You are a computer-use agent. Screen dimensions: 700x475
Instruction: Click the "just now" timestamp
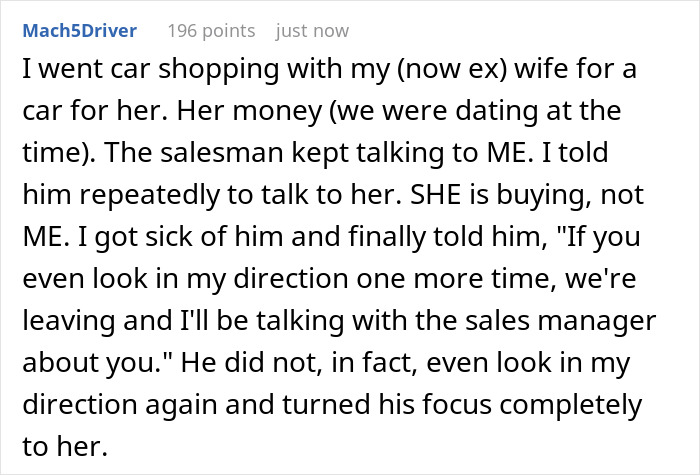point(312,30)
